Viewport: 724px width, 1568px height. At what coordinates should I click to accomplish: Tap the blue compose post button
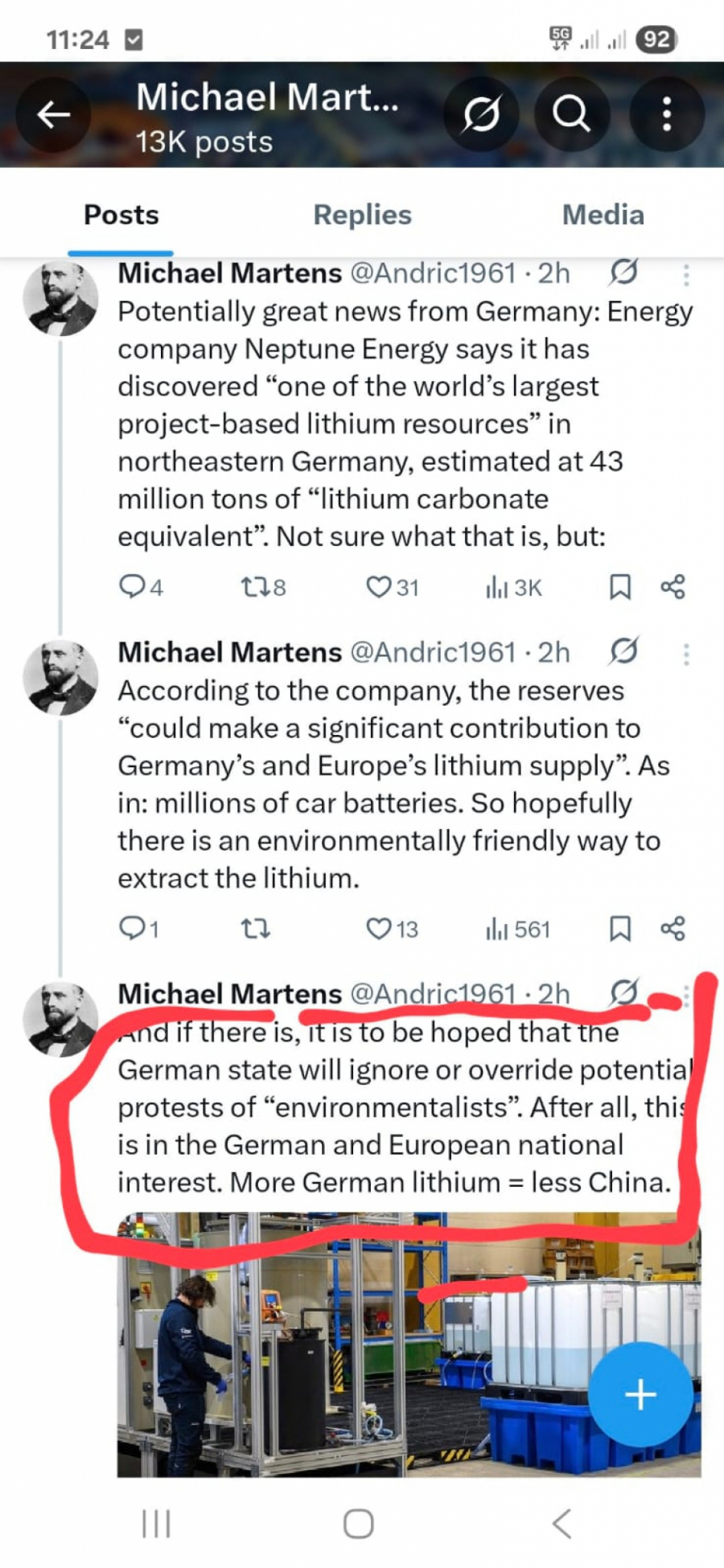point(640,1394)
